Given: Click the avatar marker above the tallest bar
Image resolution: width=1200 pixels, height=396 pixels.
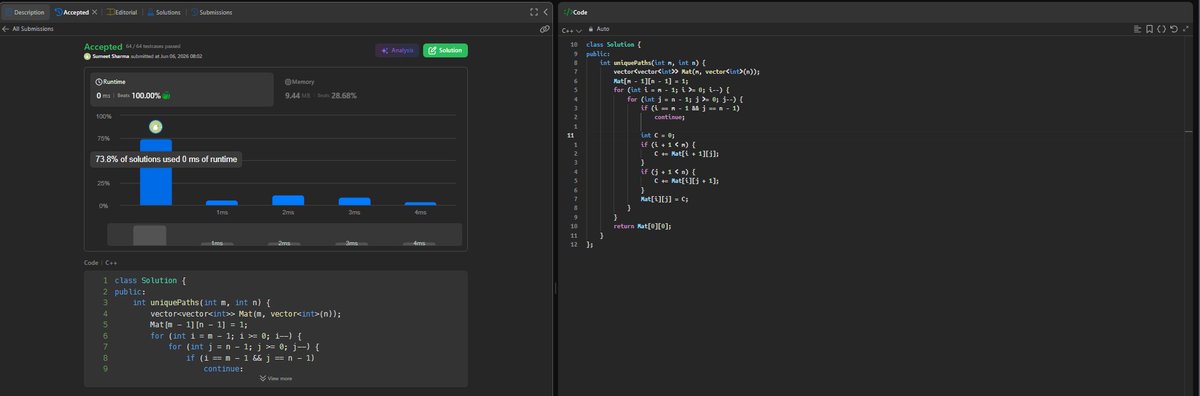Looking at the screenshot, I should (x=155, y=127).
